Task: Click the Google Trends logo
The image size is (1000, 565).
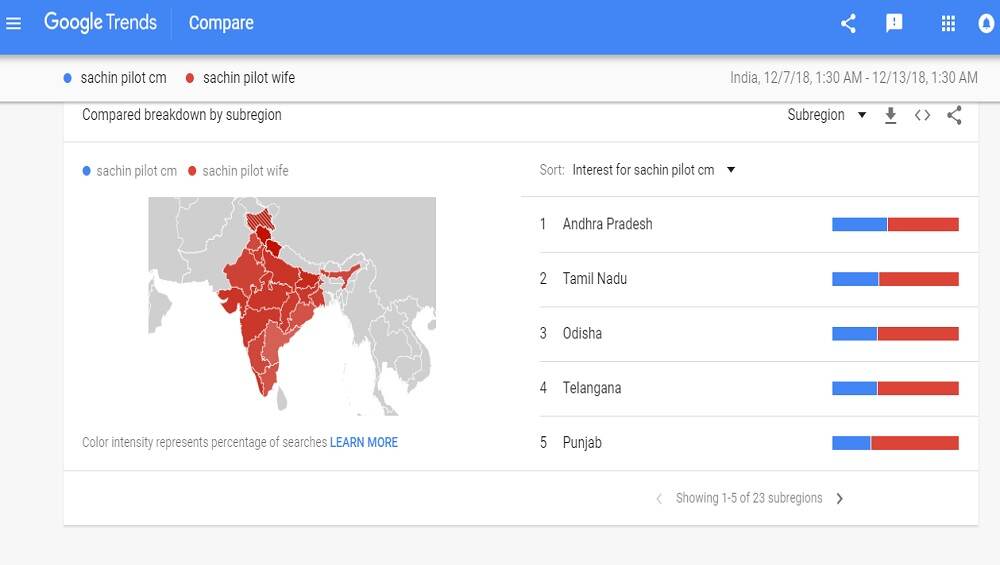Action: (100, 22)
